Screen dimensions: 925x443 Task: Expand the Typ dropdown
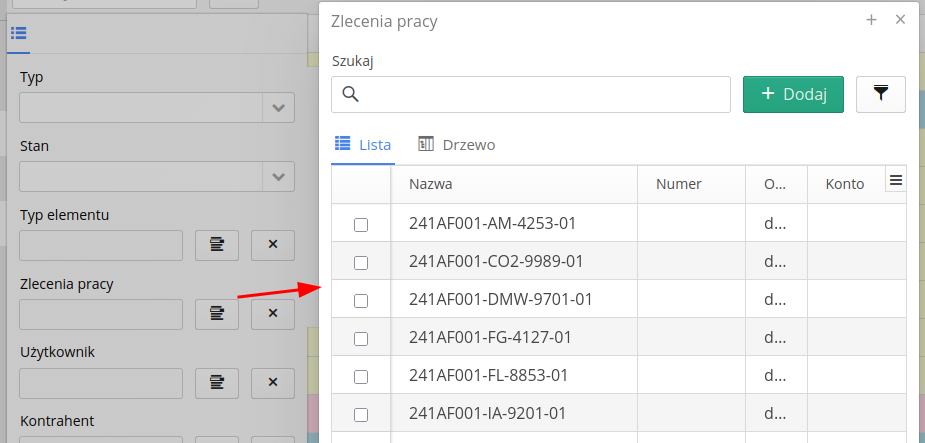(x=279, y=108)
